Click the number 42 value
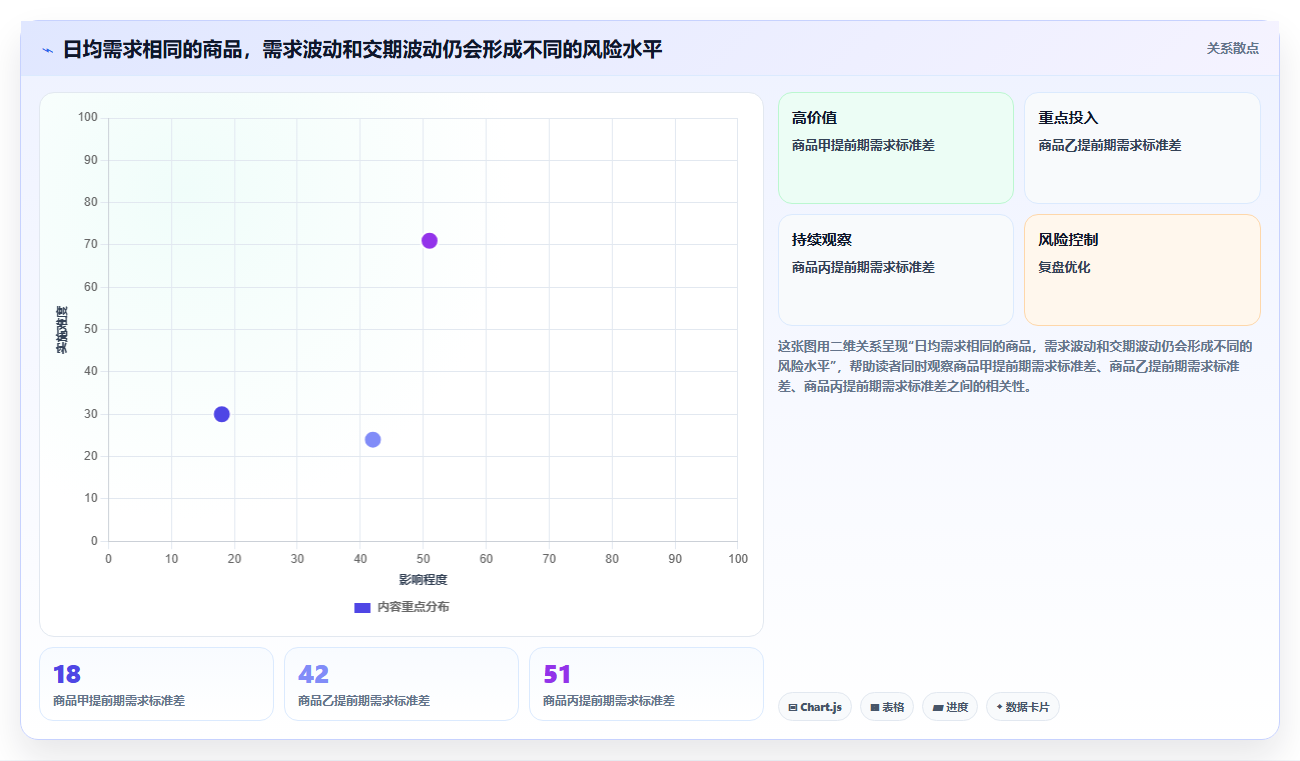 pyautogui.click(x=313, y=674)
